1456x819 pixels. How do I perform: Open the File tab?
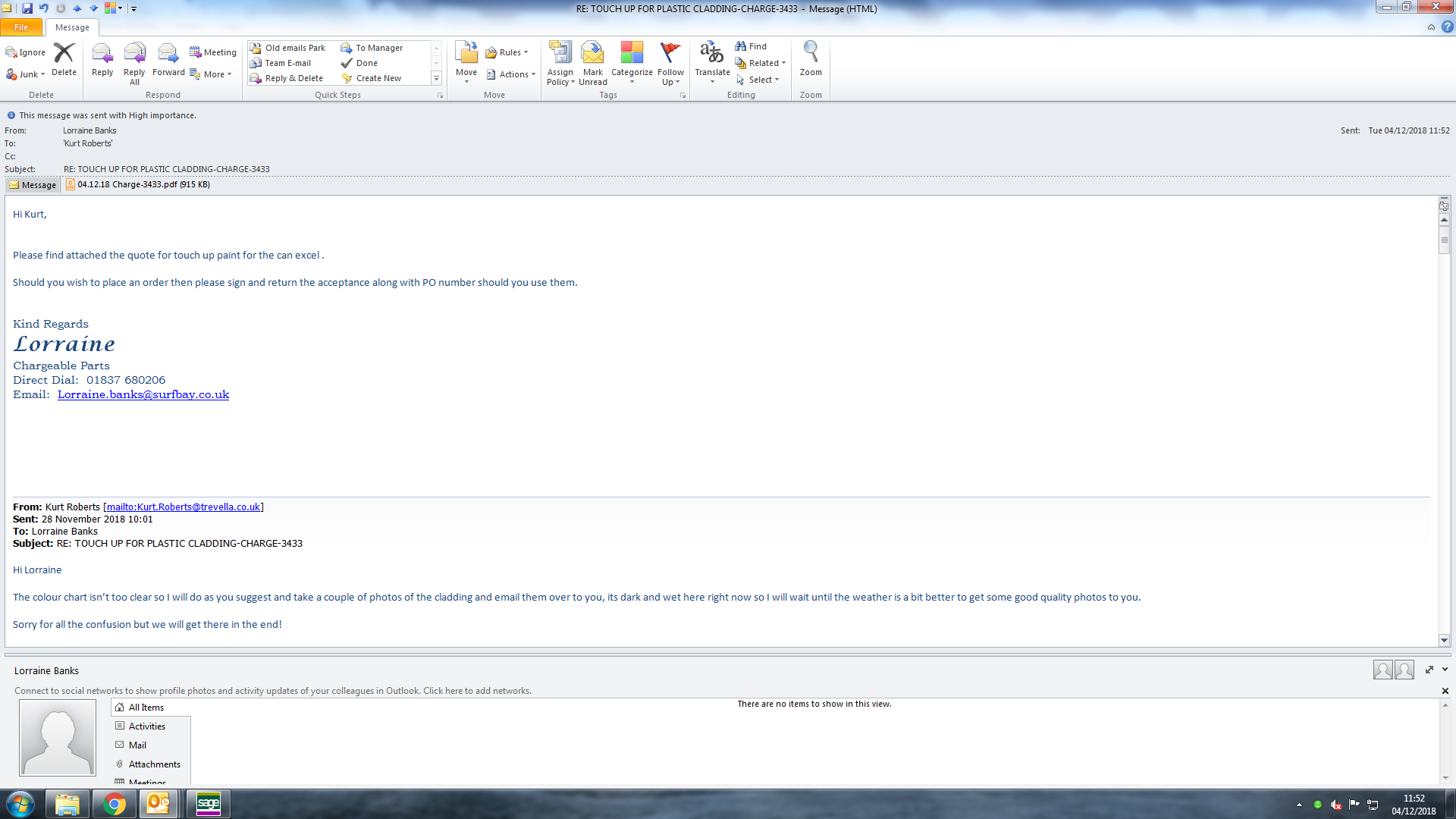[21, 27]
